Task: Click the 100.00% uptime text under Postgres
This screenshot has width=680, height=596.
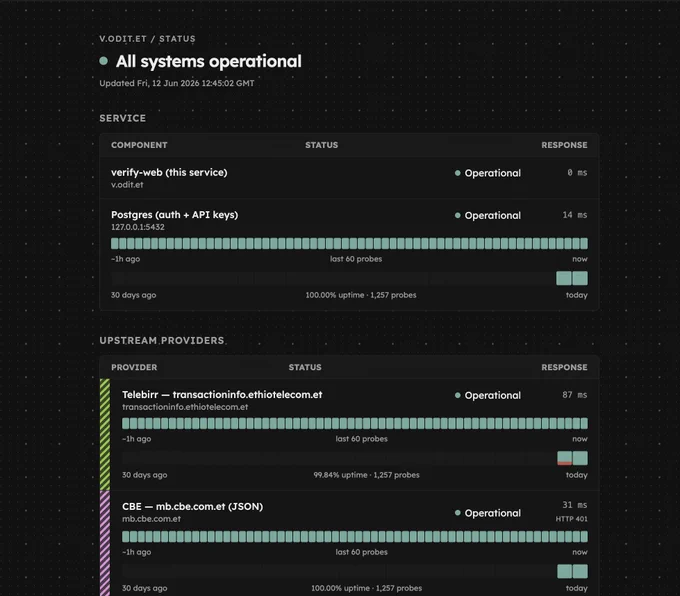Action: point(361,295)
